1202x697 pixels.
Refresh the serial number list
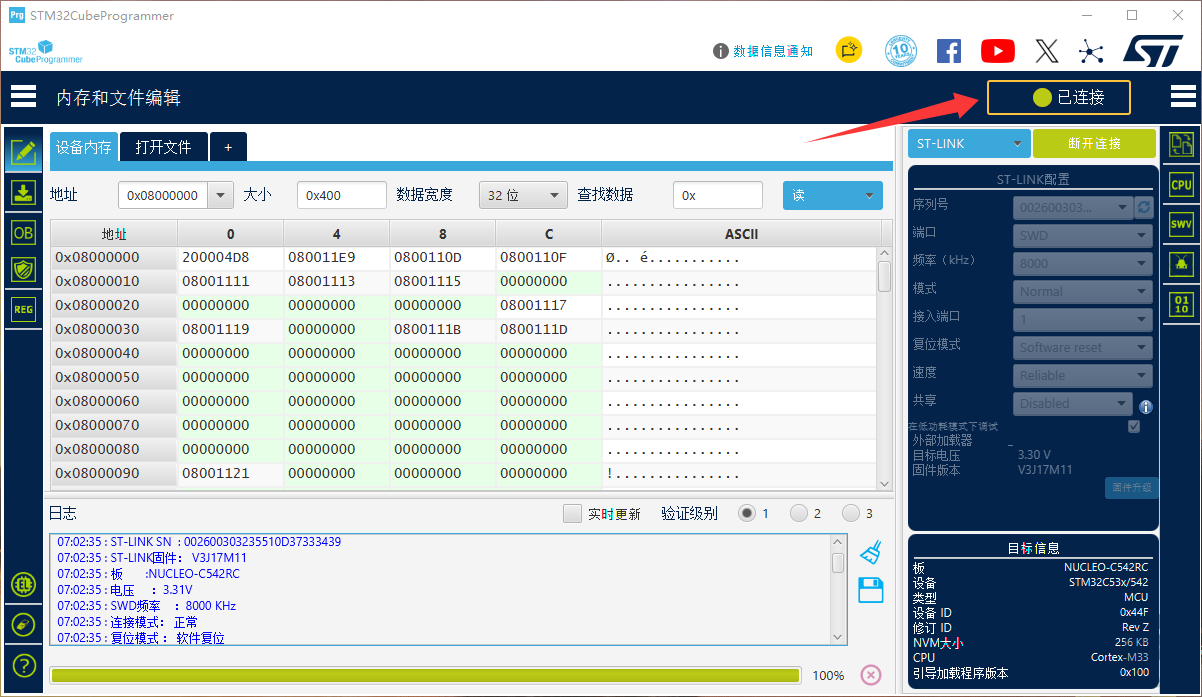(x=1144, y=208)
